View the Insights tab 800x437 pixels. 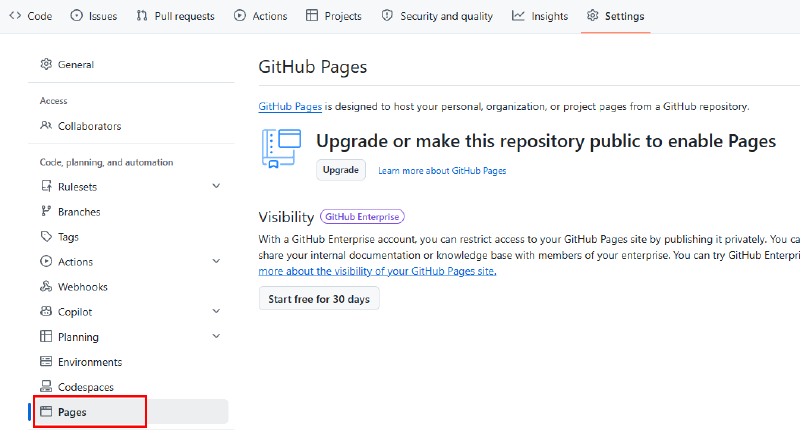(540, 16)
